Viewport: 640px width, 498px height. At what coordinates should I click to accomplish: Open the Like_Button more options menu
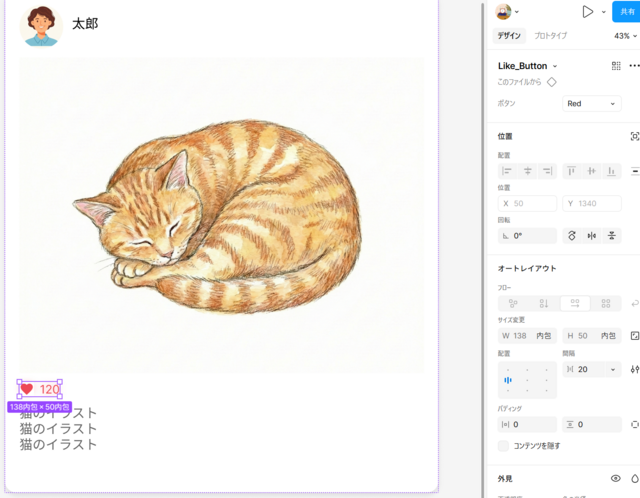coord(634,66)
